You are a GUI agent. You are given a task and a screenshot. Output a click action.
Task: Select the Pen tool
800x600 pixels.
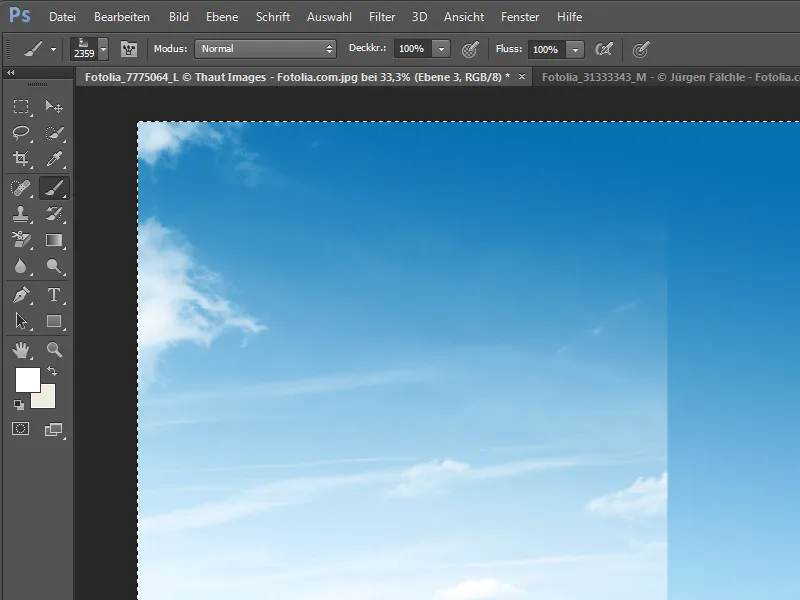click(x=21, y=295)
